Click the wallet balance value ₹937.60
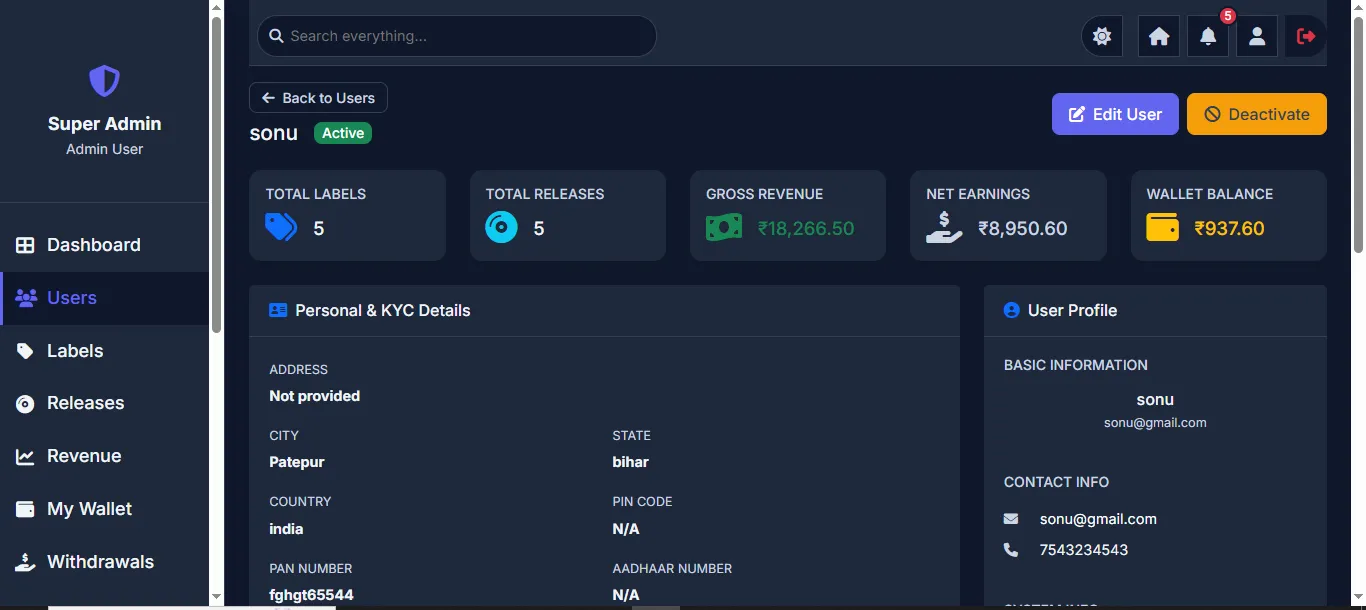The height and width of the screenshot is (610, 1366). [1229, 228]
